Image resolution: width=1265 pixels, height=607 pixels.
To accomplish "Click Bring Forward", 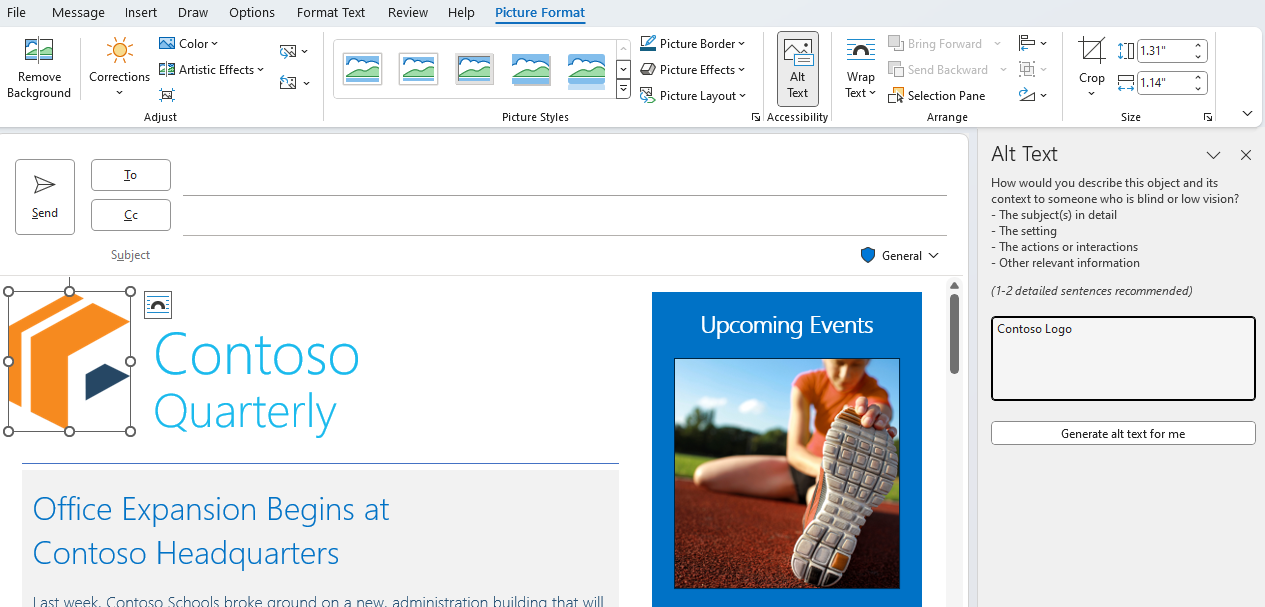I will pos(936,43).
